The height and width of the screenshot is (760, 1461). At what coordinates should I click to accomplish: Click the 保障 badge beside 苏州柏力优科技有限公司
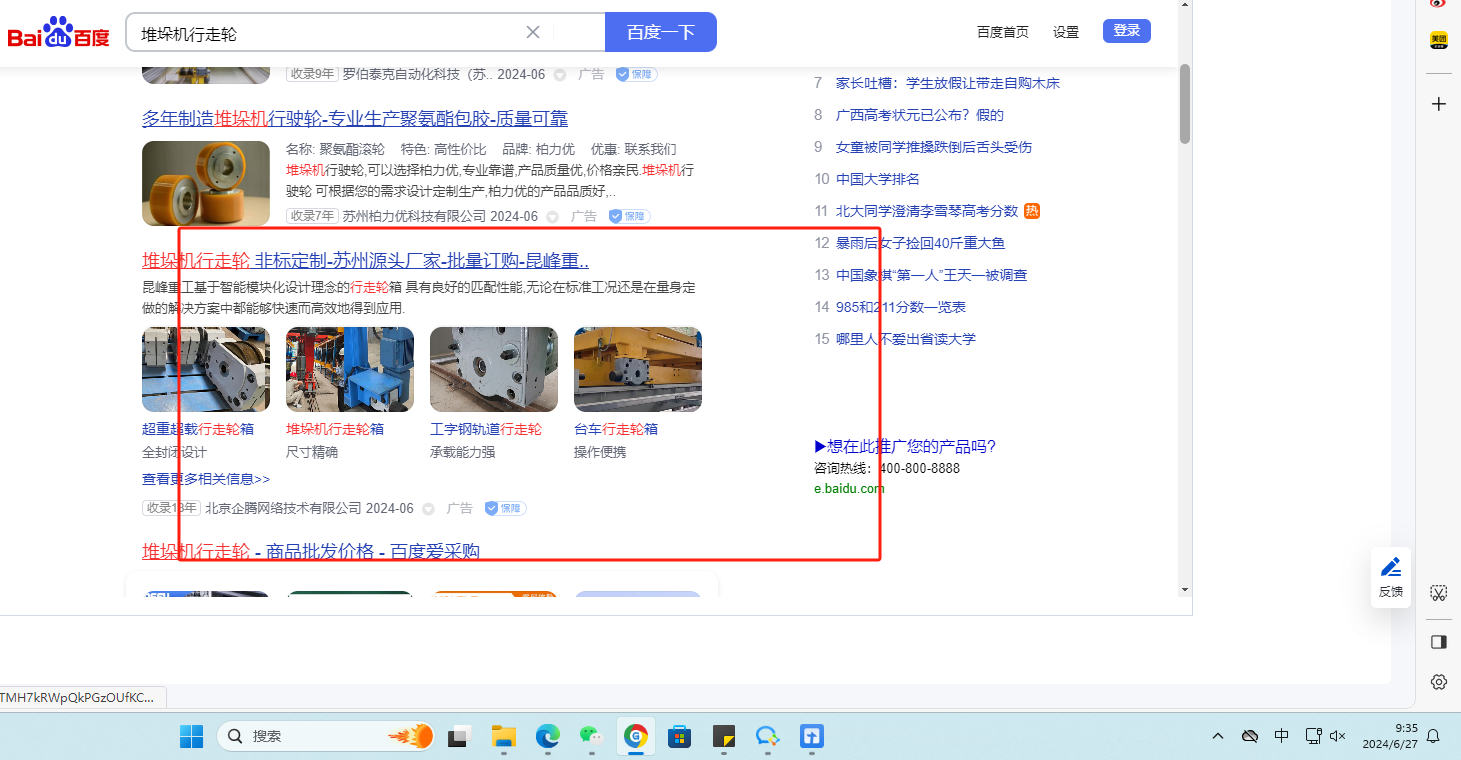pyautogui.click(x=630, y=216)
